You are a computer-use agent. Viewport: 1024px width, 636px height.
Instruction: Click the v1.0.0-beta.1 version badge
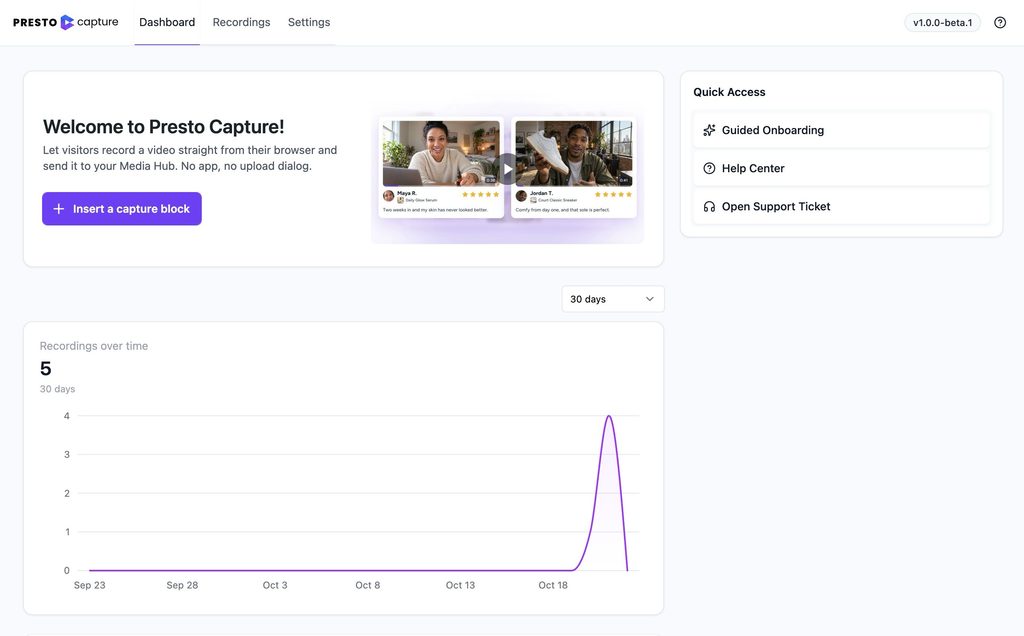[942, 23]
